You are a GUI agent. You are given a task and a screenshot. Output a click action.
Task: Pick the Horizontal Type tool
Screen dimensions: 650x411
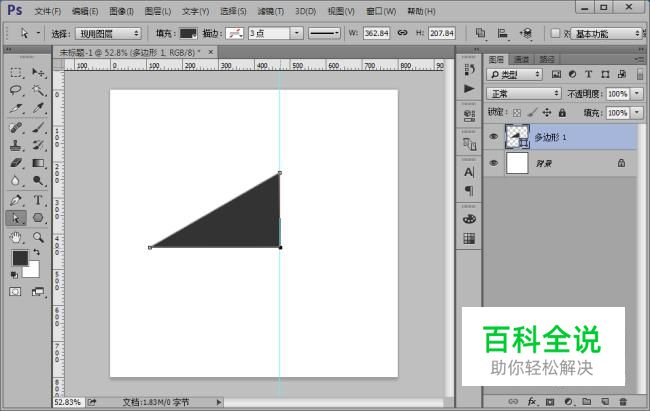[38, 200]
